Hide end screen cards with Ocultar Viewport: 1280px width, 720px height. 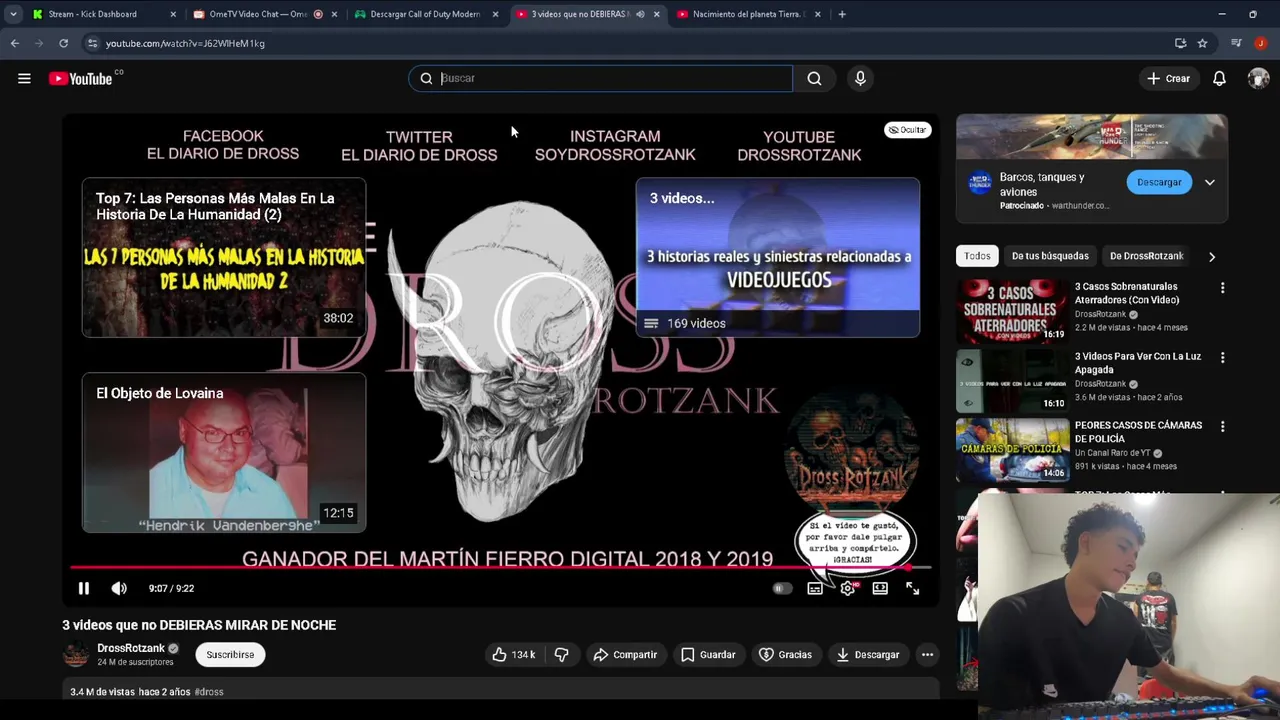tap(908, 130)
